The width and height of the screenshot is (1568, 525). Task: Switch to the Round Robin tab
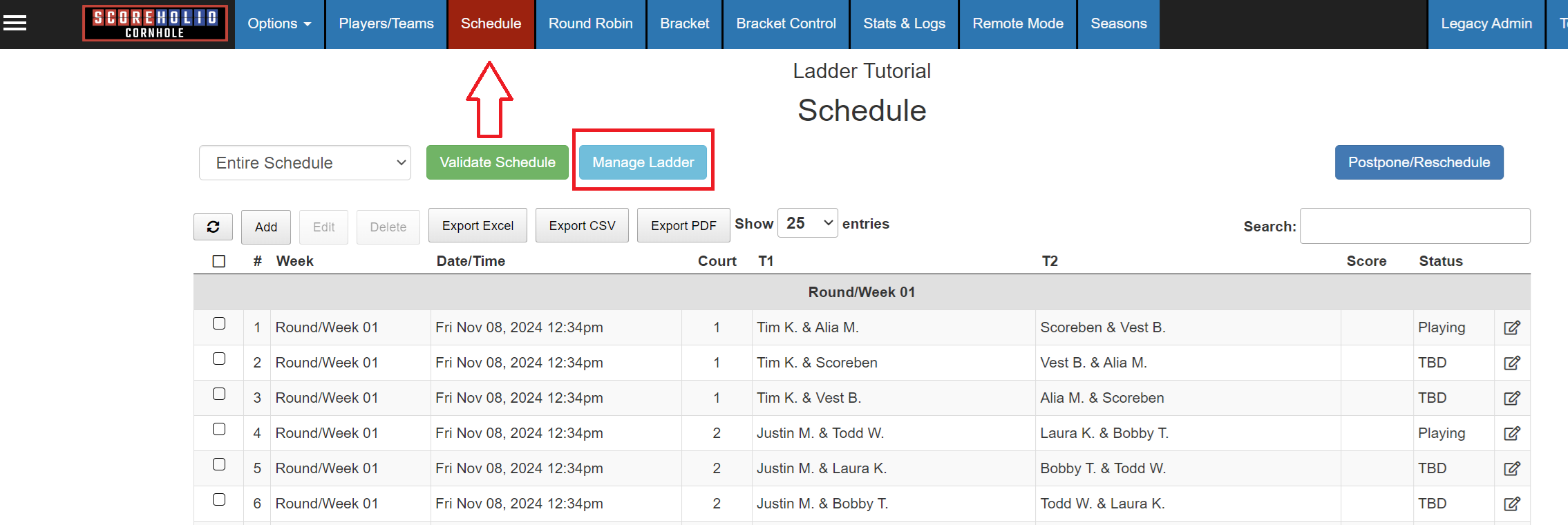[x=590, y=23]
